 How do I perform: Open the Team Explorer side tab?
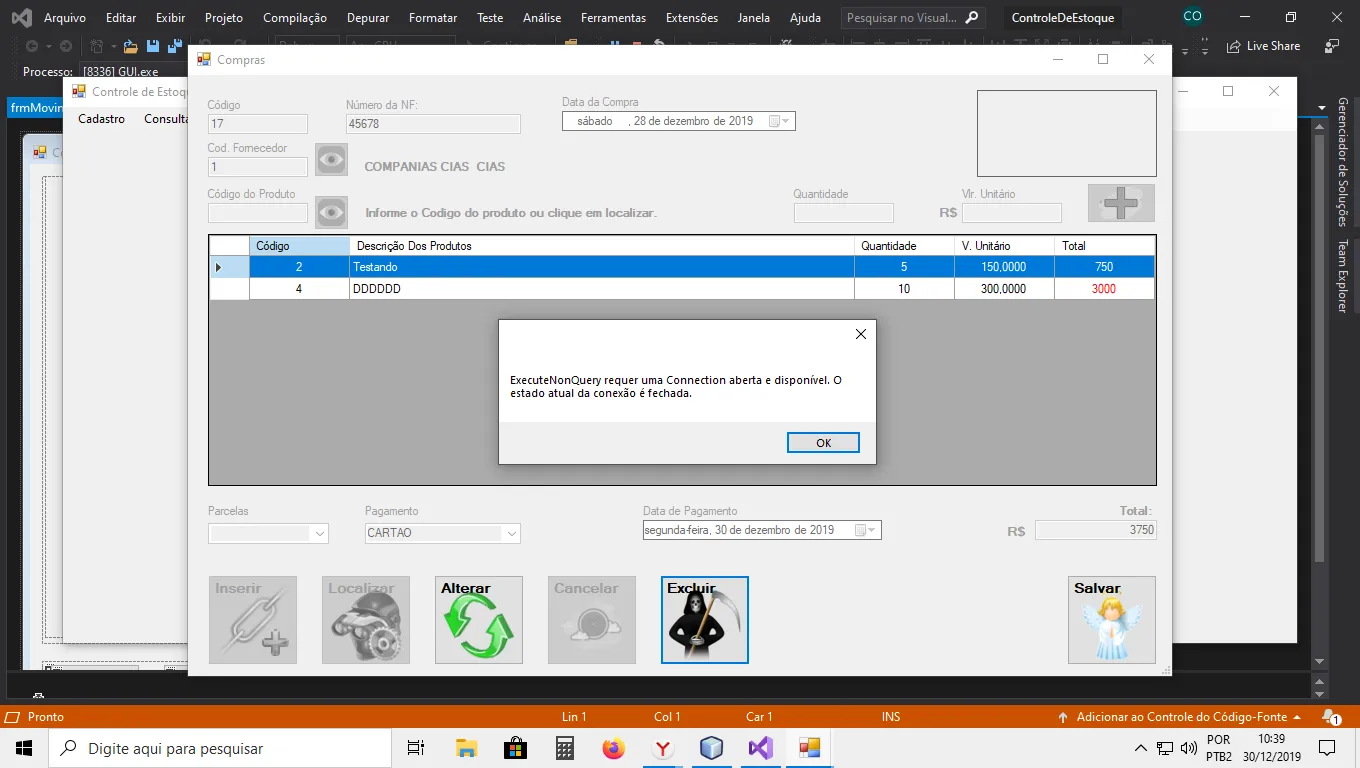click(x=1343, y=276)
